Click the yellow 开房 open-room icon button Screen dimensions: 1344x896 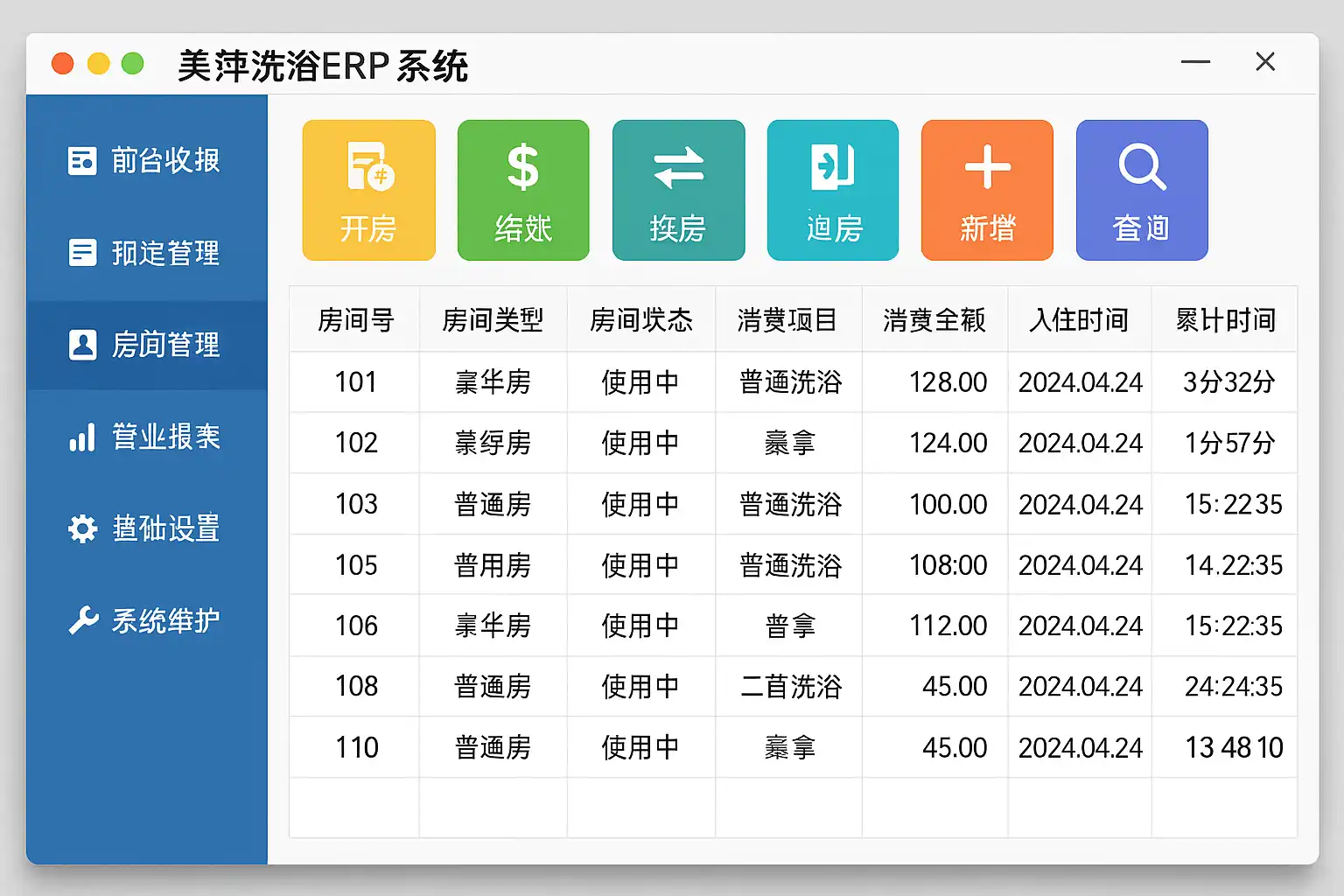[x=368, y=190]
